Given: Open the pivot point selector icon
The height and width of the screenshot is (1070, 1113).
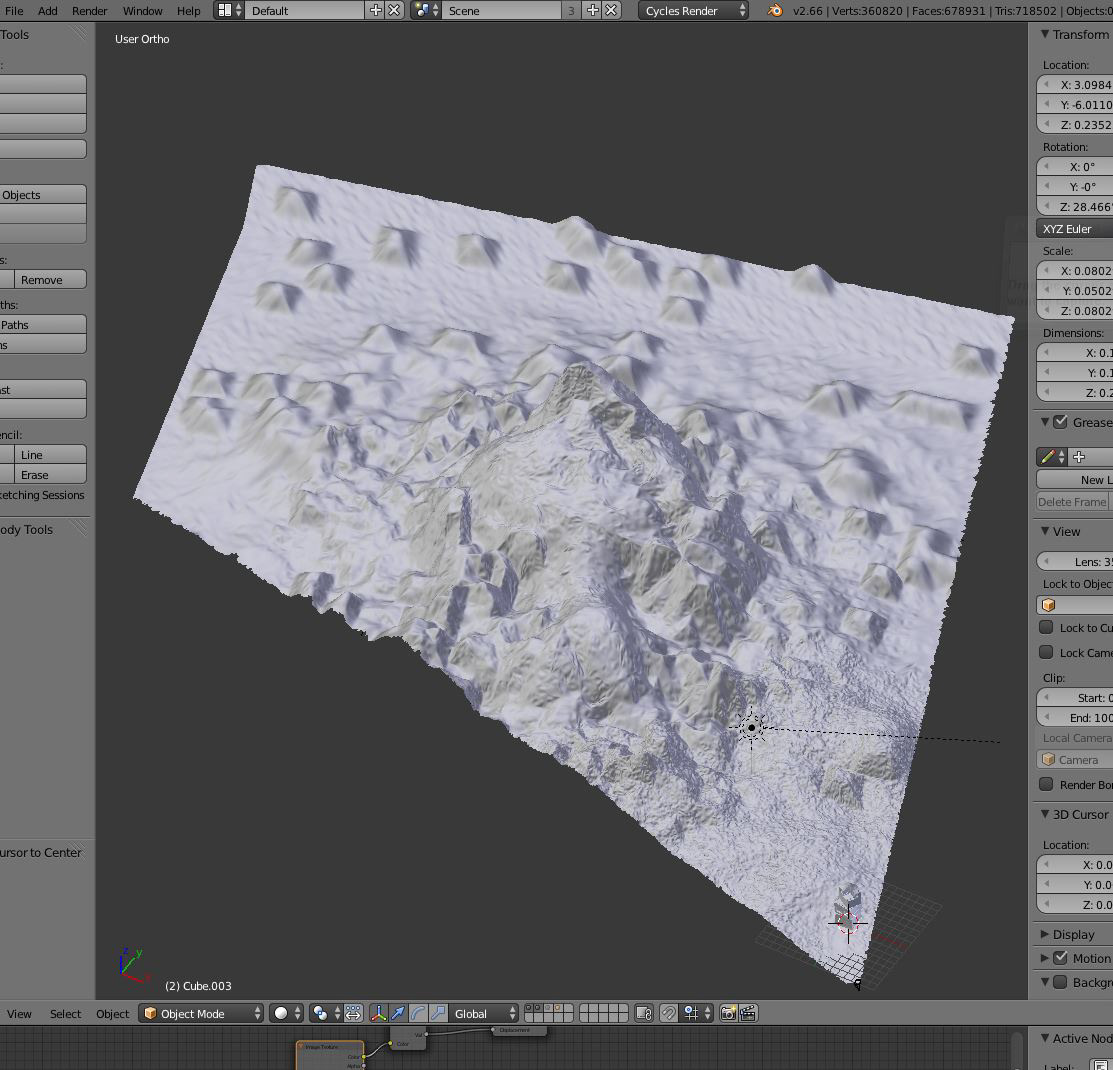Looking at the screenshot, I should click(327, 1013).
